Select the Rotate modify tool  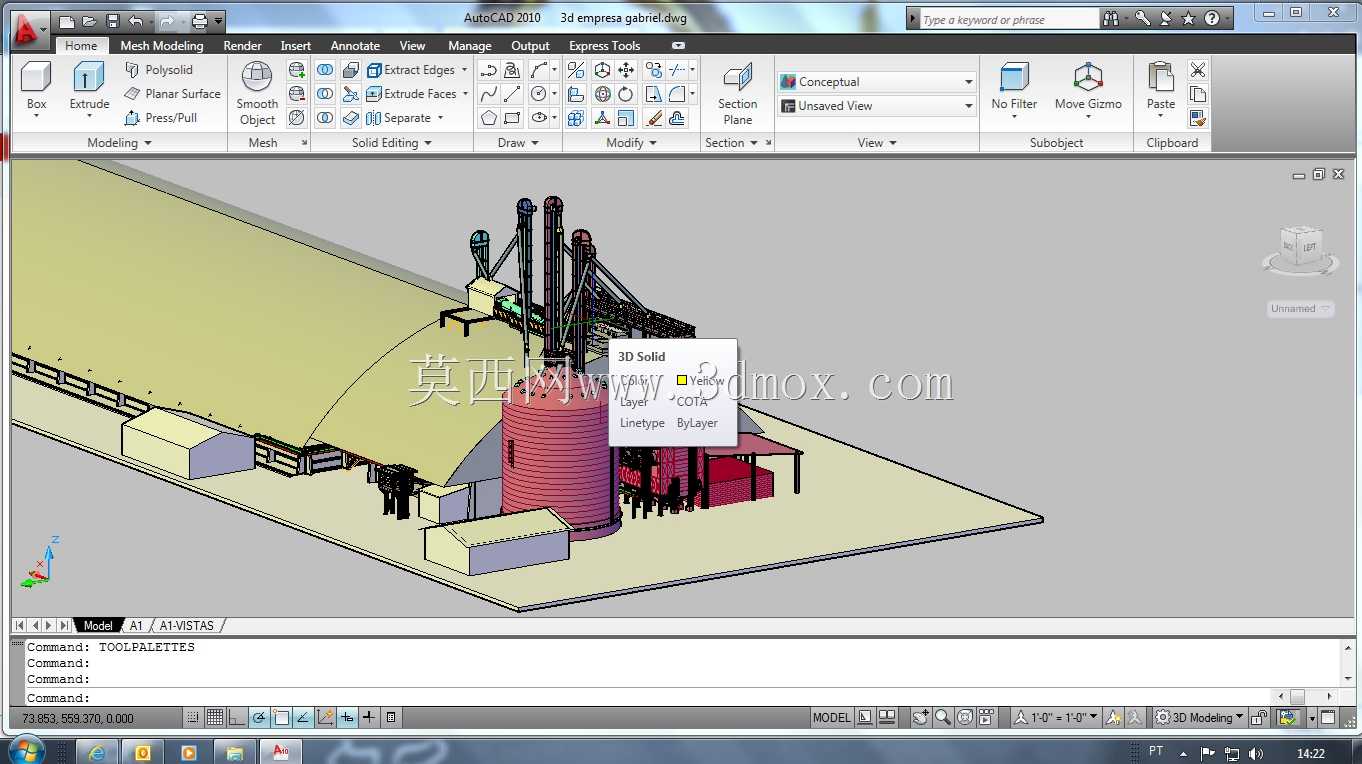pos(626,94)
